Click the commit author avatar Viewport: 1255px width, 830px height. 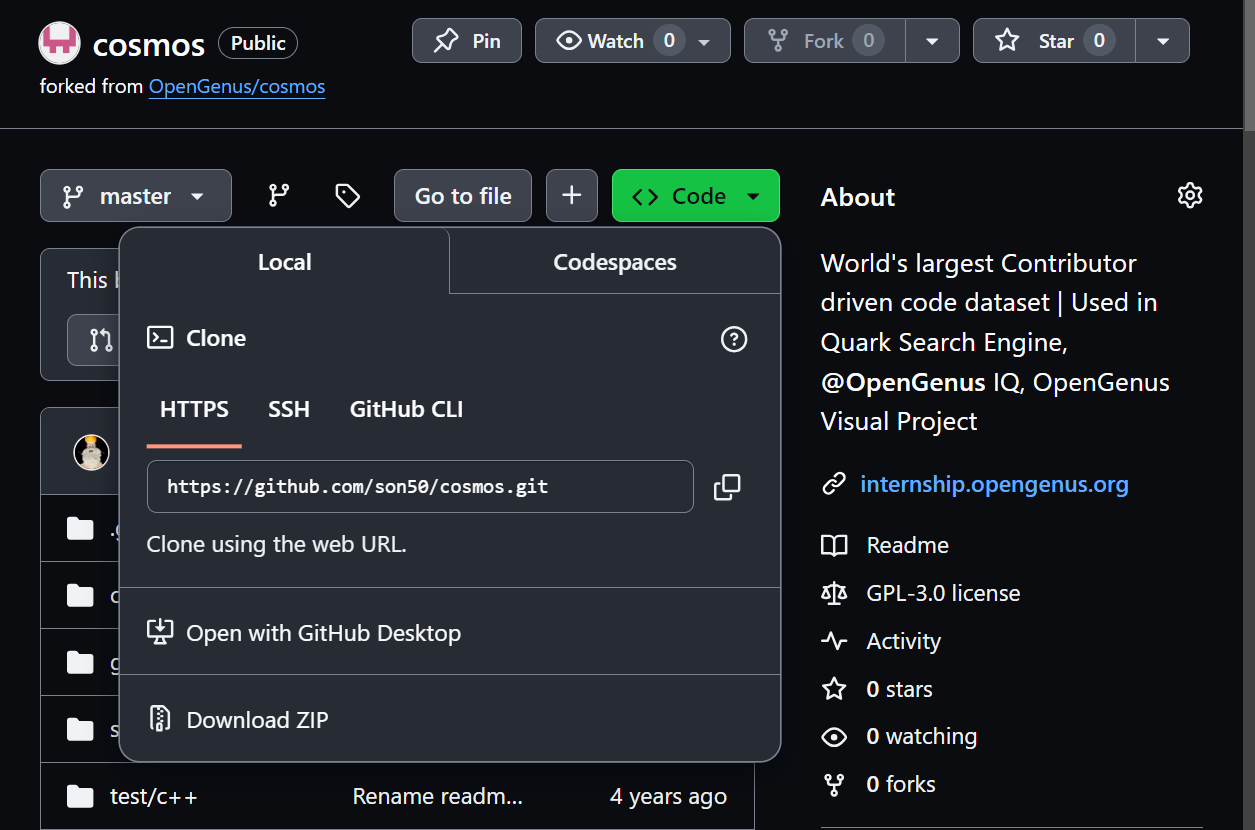pyautogui.click(x=91, y=452)
